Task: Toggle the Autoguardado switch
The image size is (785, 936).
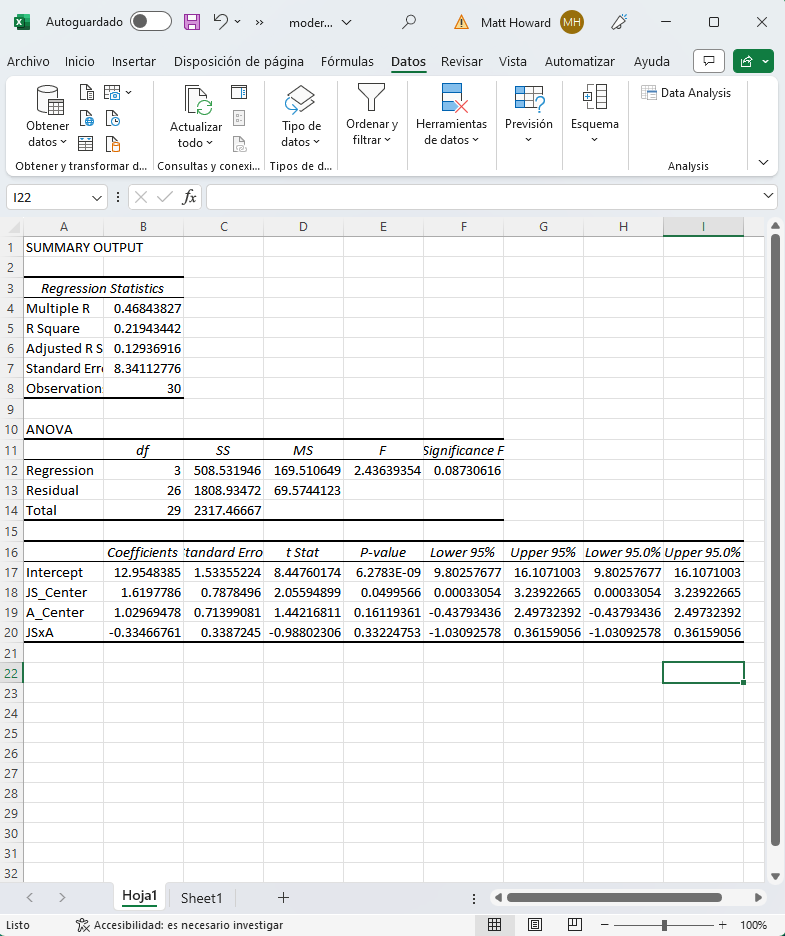Action: point(151,21)
